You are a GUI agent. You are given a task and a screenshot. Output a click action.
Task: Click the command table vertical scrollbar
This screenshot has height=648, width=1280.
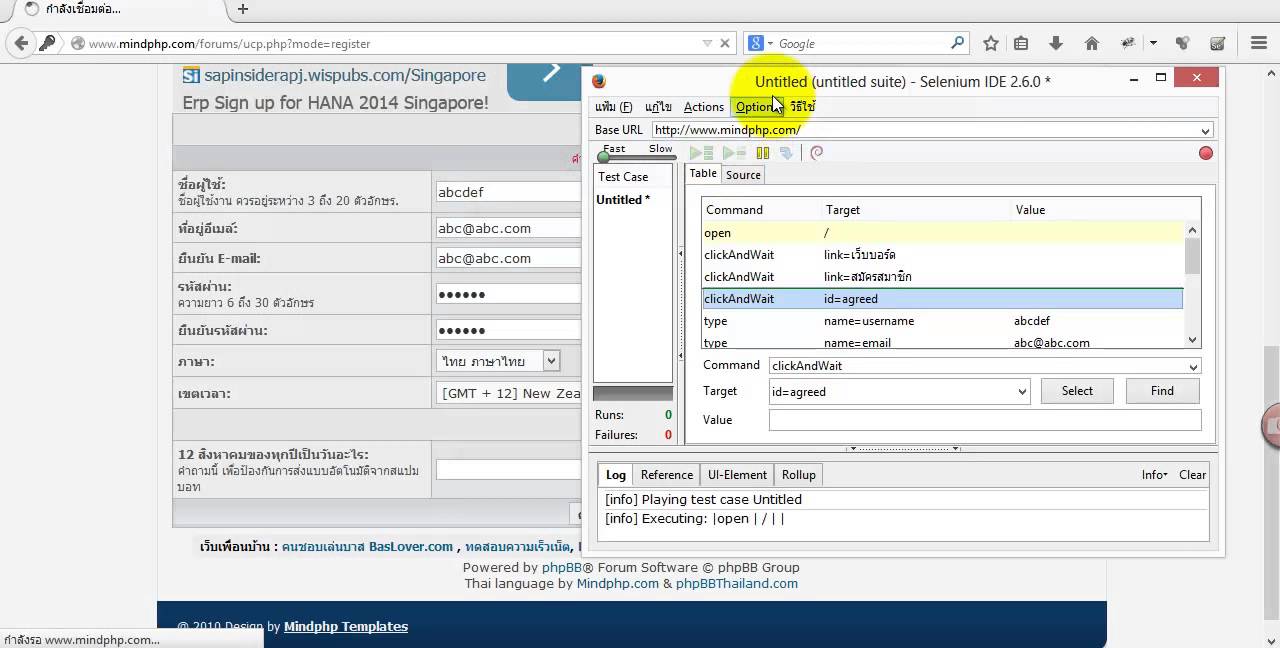coord(1192,285)
